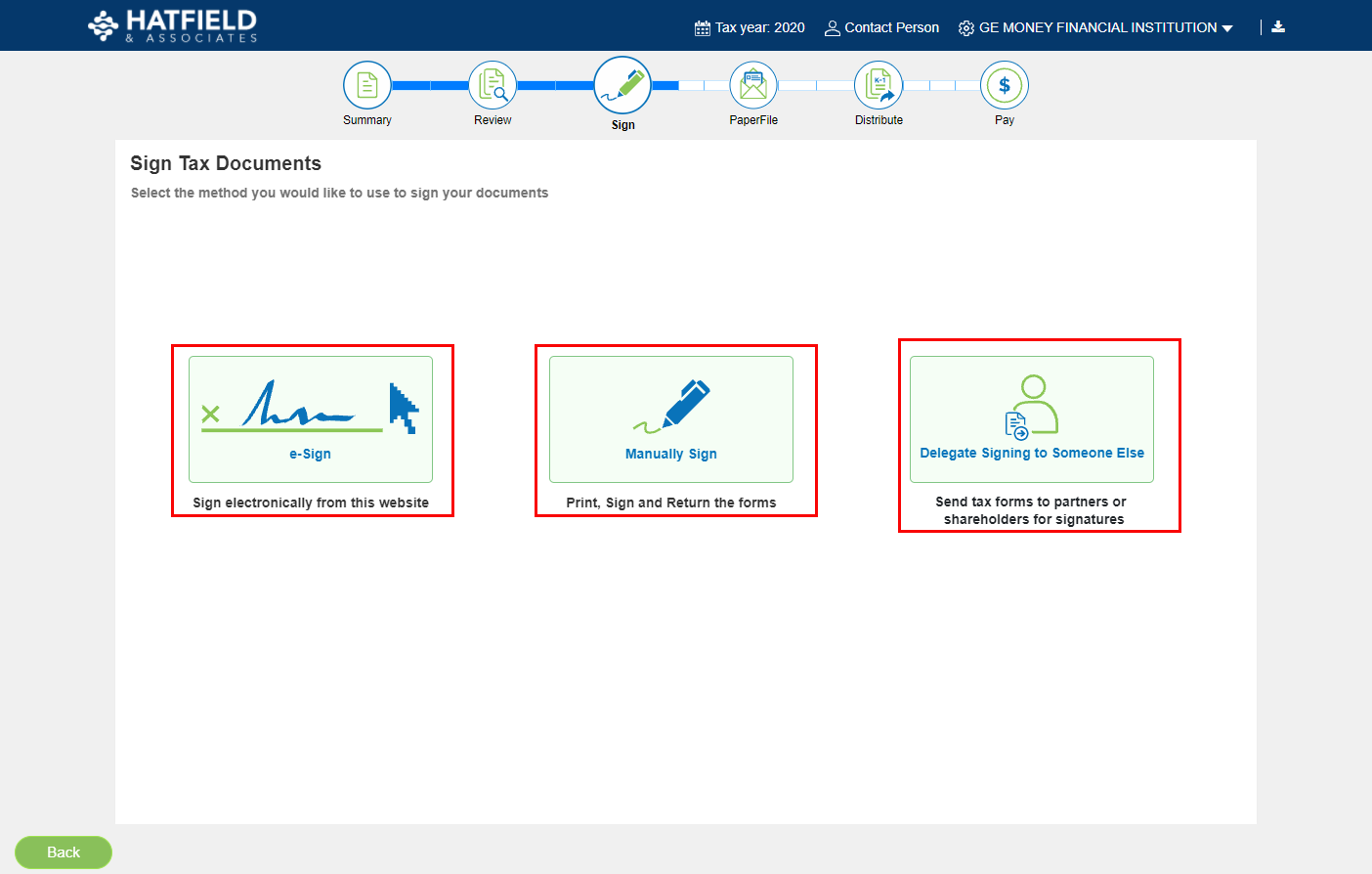
Task: Click the PaperFile step label
Action: (753, 120)
